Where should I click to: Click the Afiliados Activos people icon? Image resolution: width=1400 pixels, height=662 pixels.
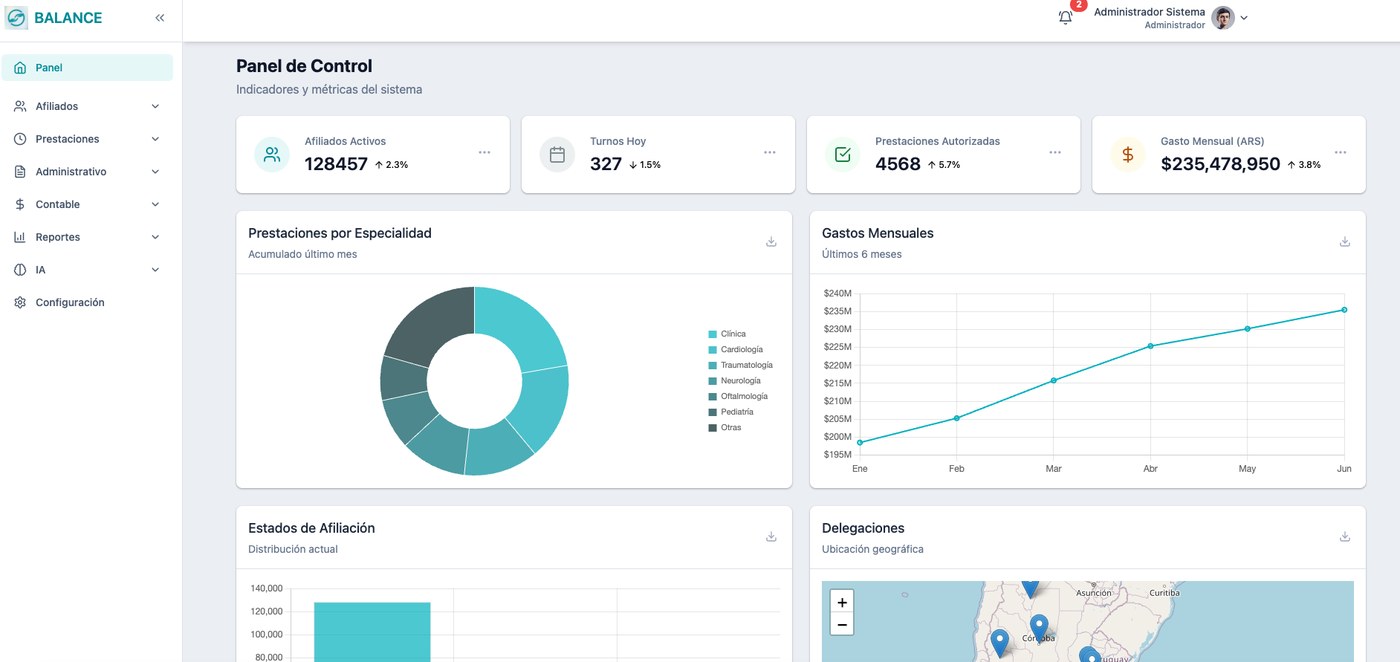pyautogui.click(x=272, y=155)
